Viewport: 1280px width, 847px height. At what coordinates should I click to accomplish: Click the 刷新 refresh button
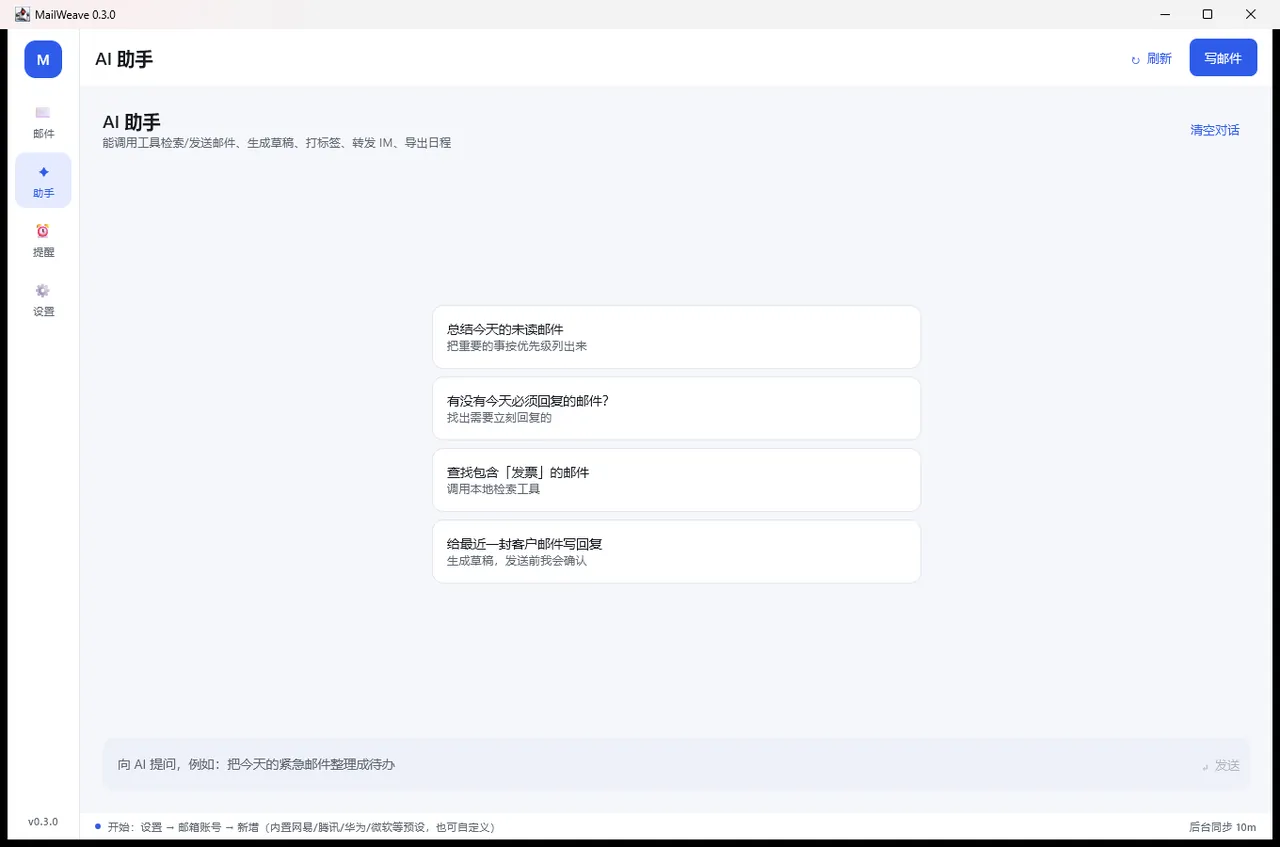click(1151, 59)
